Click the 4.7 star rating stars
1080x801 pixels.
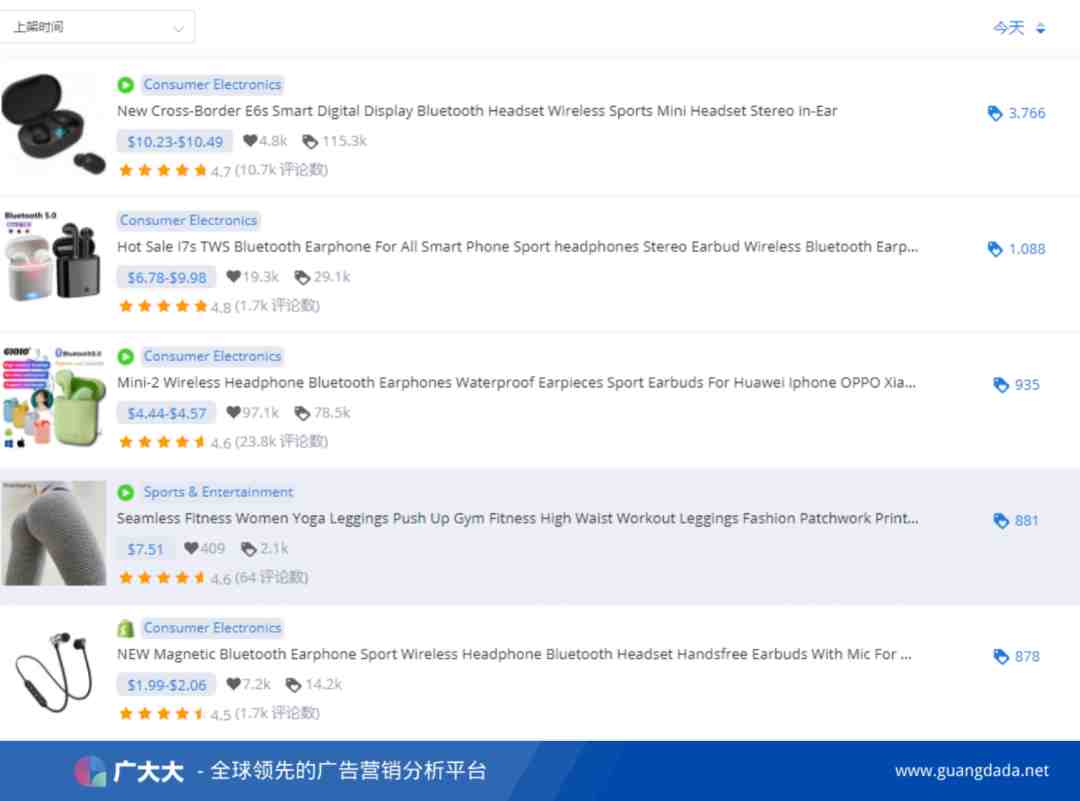tap(163, 170)
